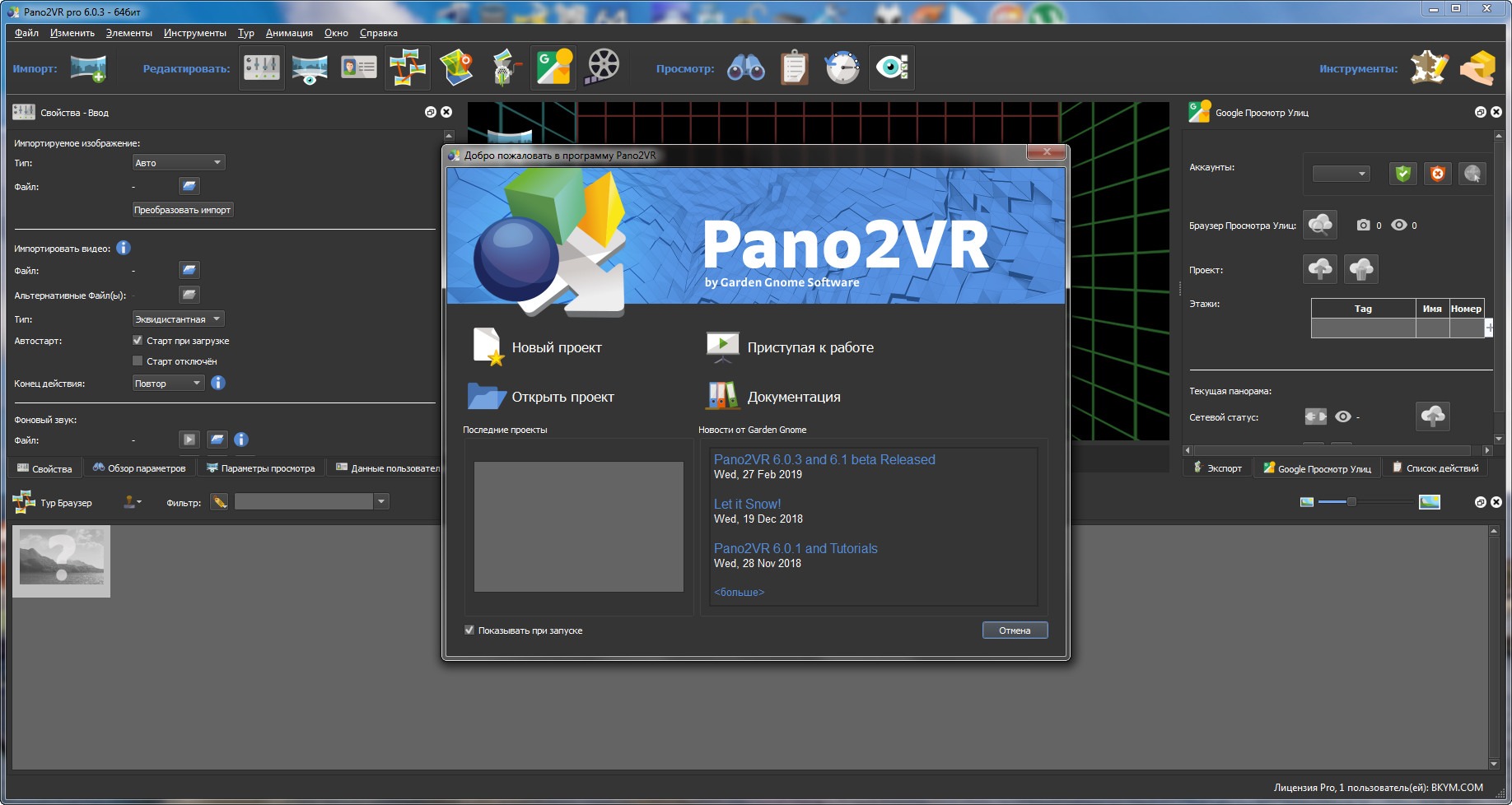Image resolution: width=1512 pixels, height=805 pixels.
Task: Browse for alternative video files
Action: 189,295
